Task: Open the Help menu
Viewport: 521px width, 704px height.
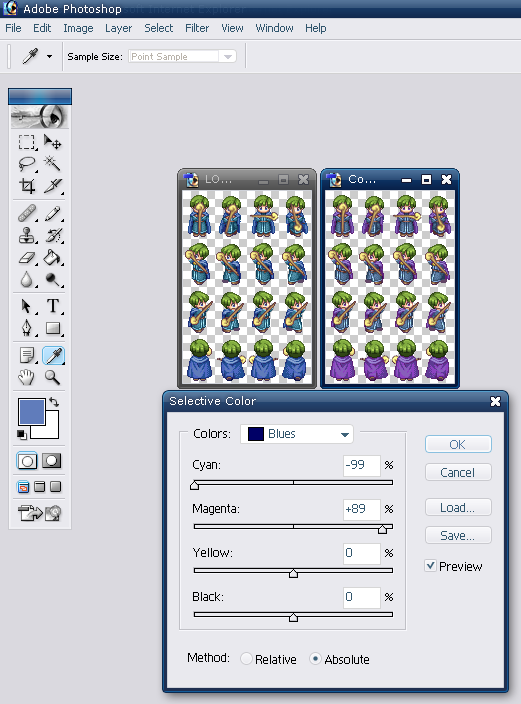Action: (316, 28)
